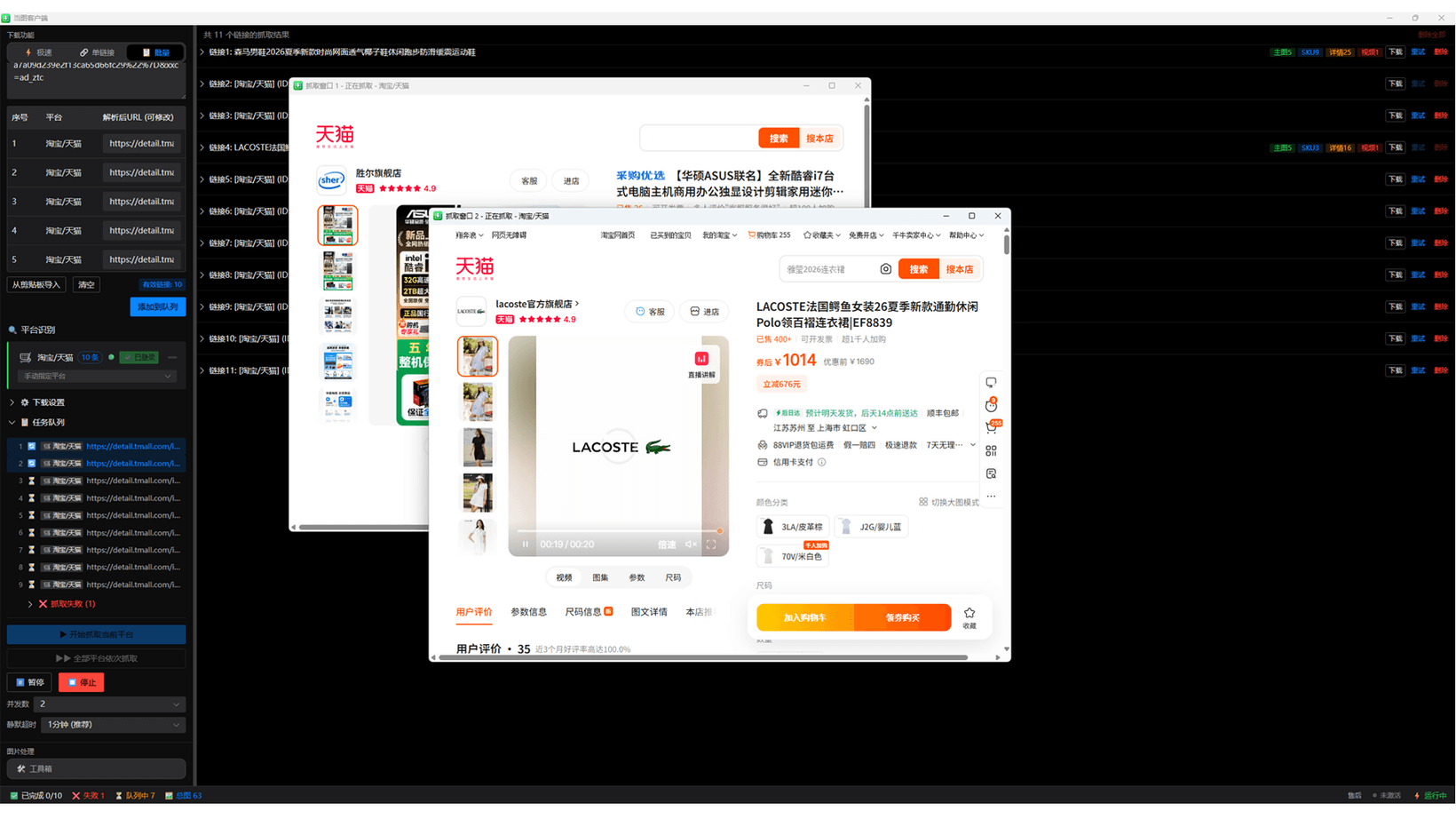1456x819 pixels.
Task: Select the black dress thumbnail
Action: pos(478,447)
